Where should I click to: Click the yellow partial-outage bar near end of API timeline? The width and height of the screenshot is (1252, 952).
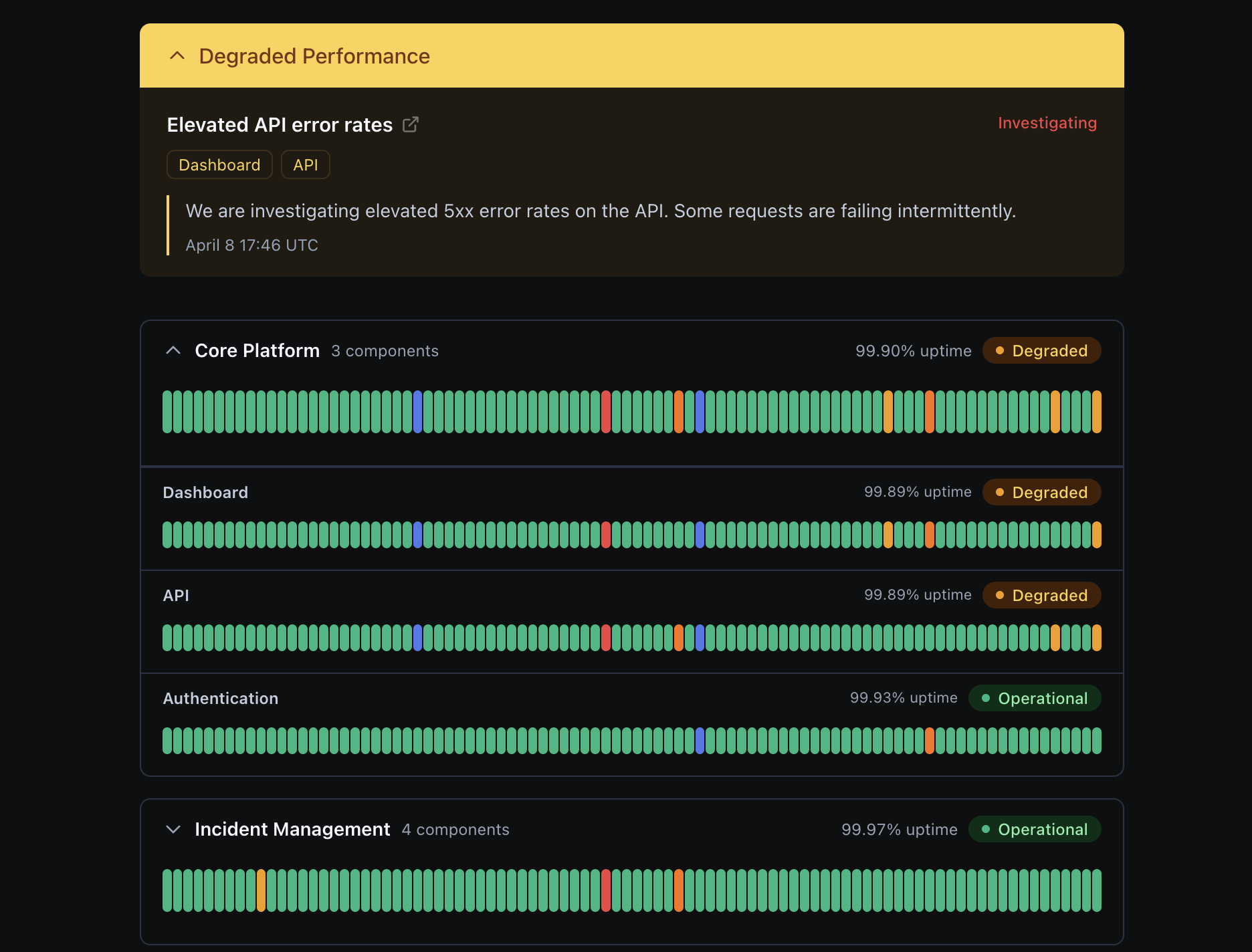tap(1055, 637)
